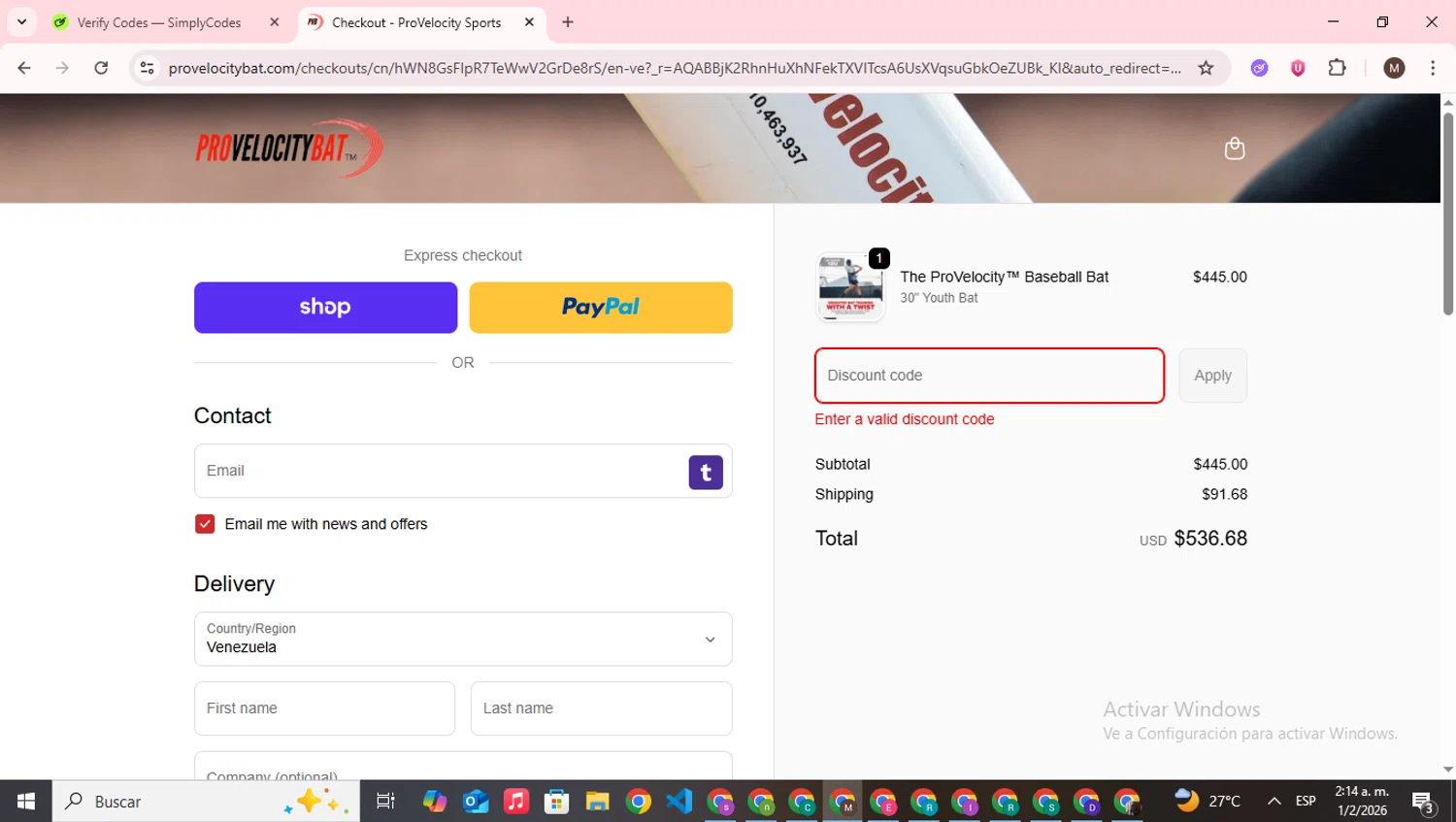Open File Explorer from the taskbar
The width and height of the screenshot is (1456, 822).
[x=597, y=802]
